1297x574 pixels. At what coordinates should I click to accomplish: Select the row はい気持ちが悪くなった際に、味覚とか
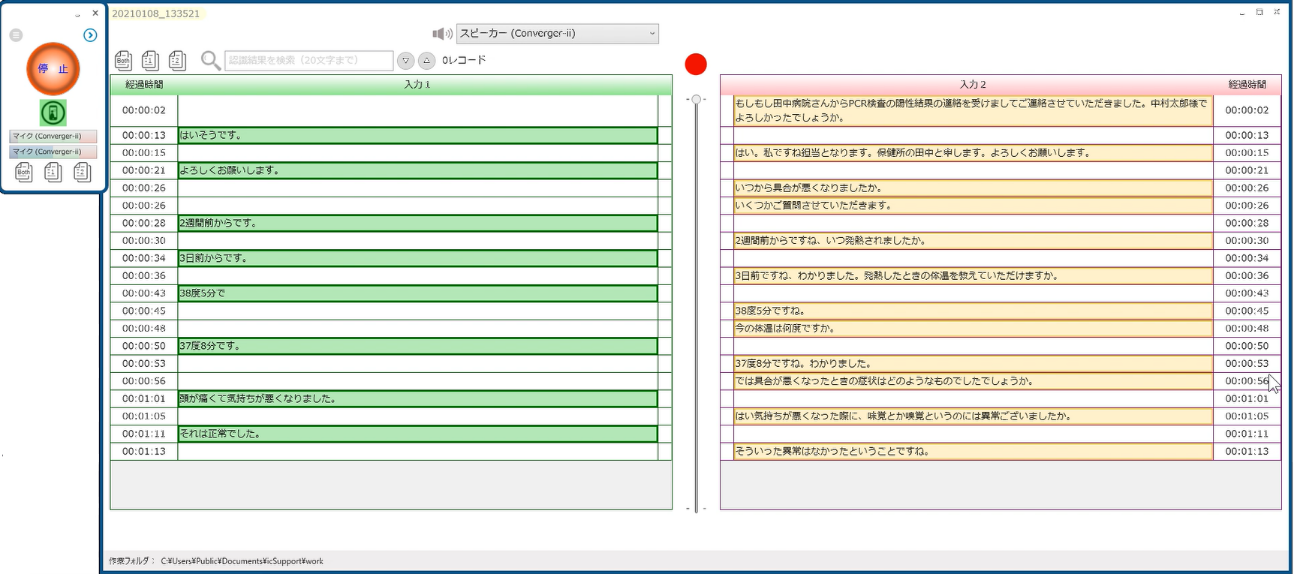tap(973, 415)
